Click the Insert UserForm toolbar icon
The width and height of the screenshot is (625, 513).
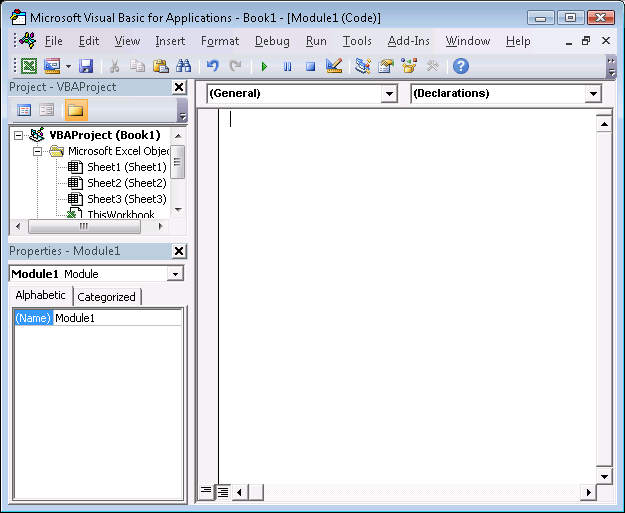coord(52,66)
